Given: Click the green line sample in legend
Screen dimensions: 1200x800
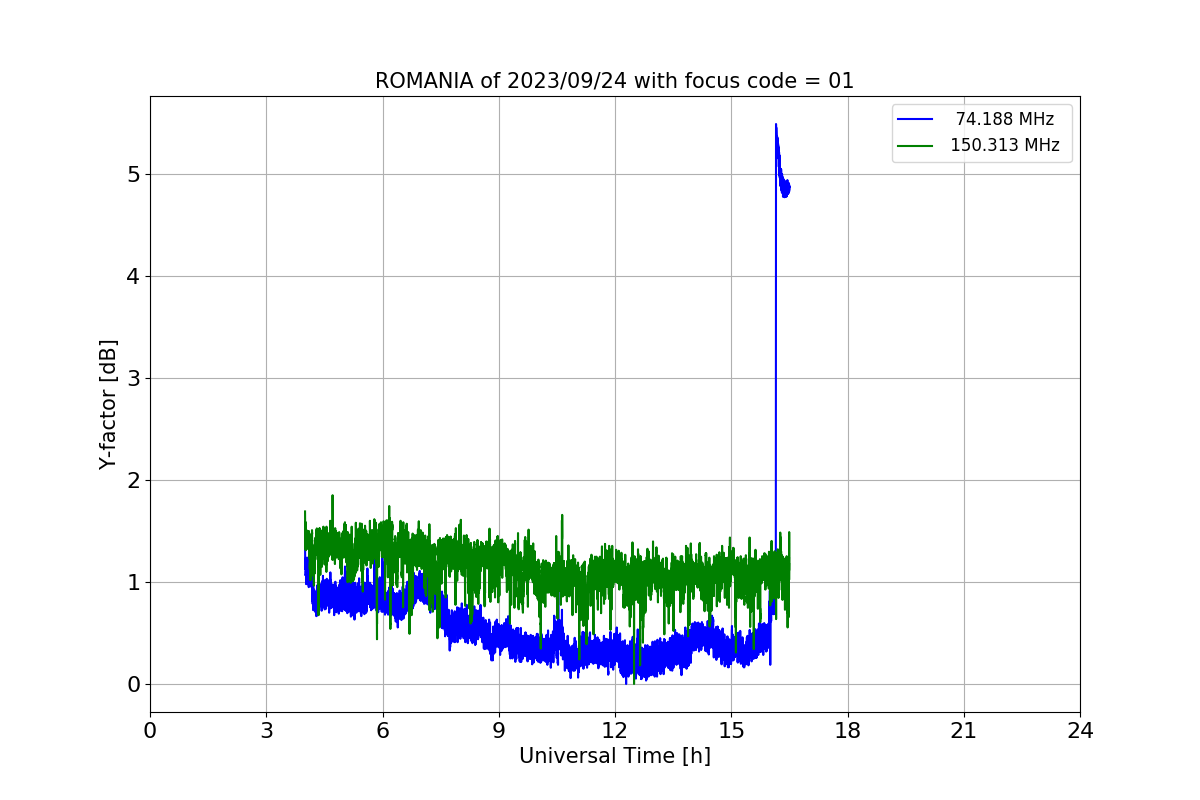Looking at the screenshot, I should tap(915, 146).
